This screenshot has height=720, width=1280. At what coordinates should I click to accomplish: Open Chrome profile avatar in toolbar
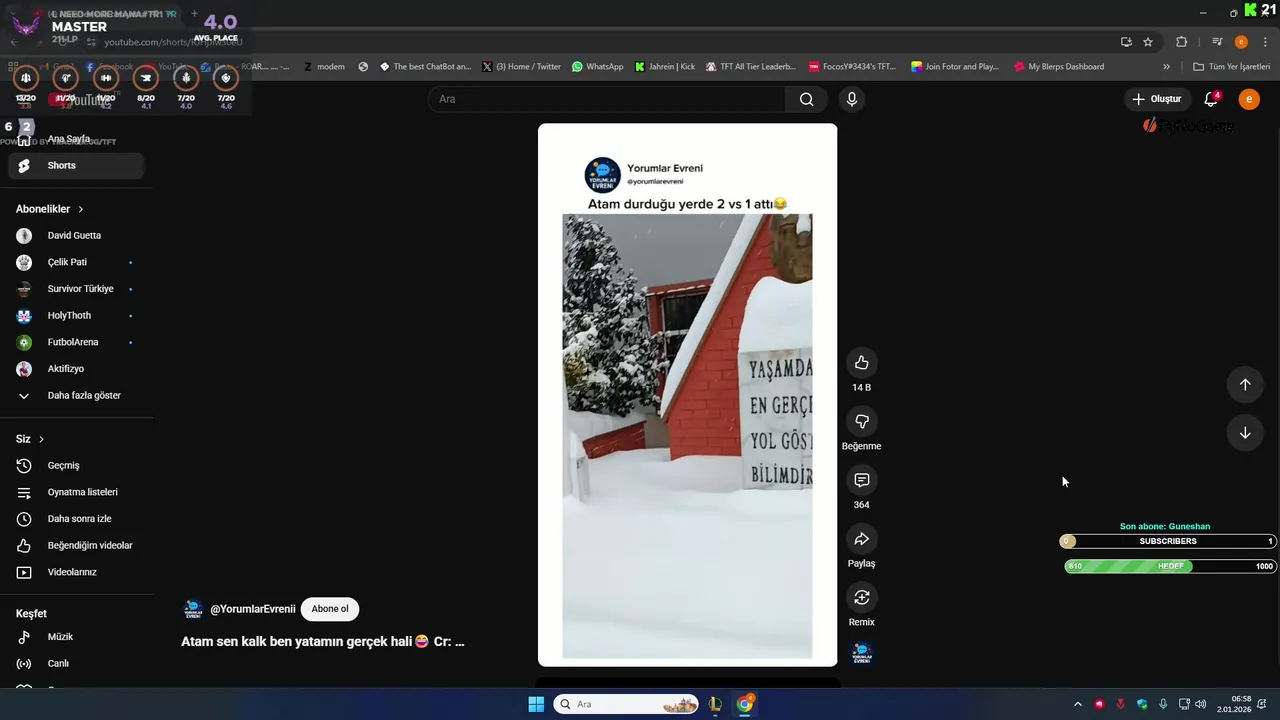pyautogui.click(x=1241, y=42)
